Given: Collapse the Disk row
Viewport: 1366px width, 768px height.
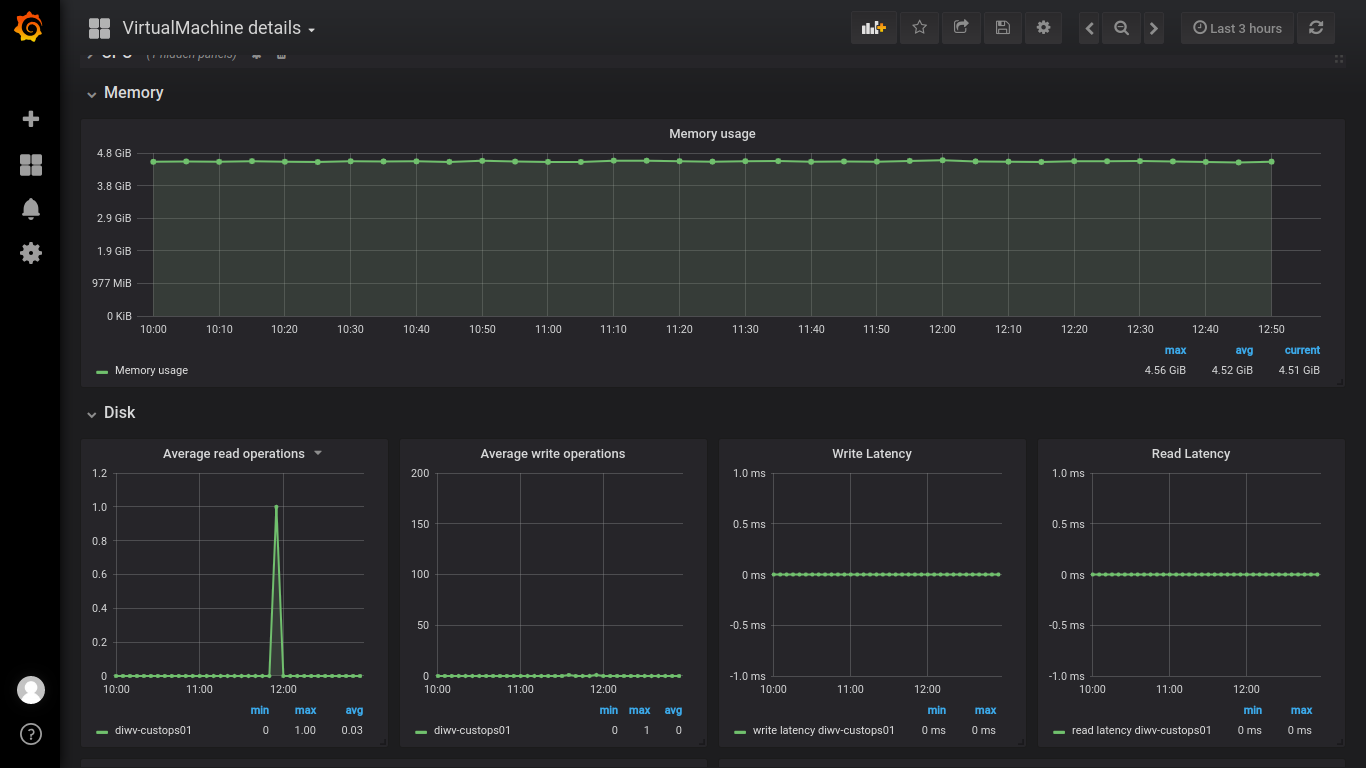Looking at the screenshot, I should [x=118, y=413].
